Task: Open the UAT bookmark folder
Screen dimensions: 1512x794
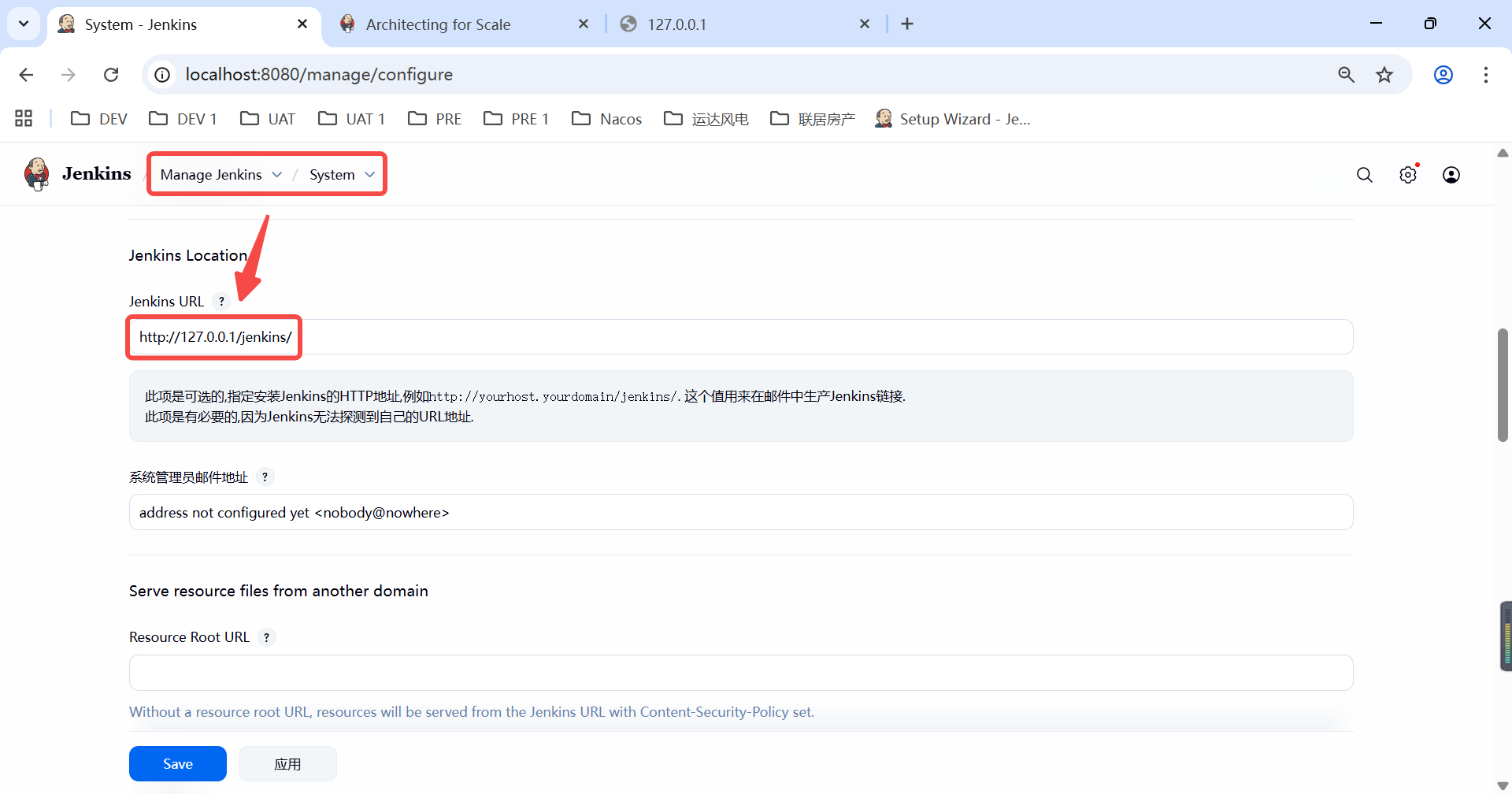Action: click(268, 119)
